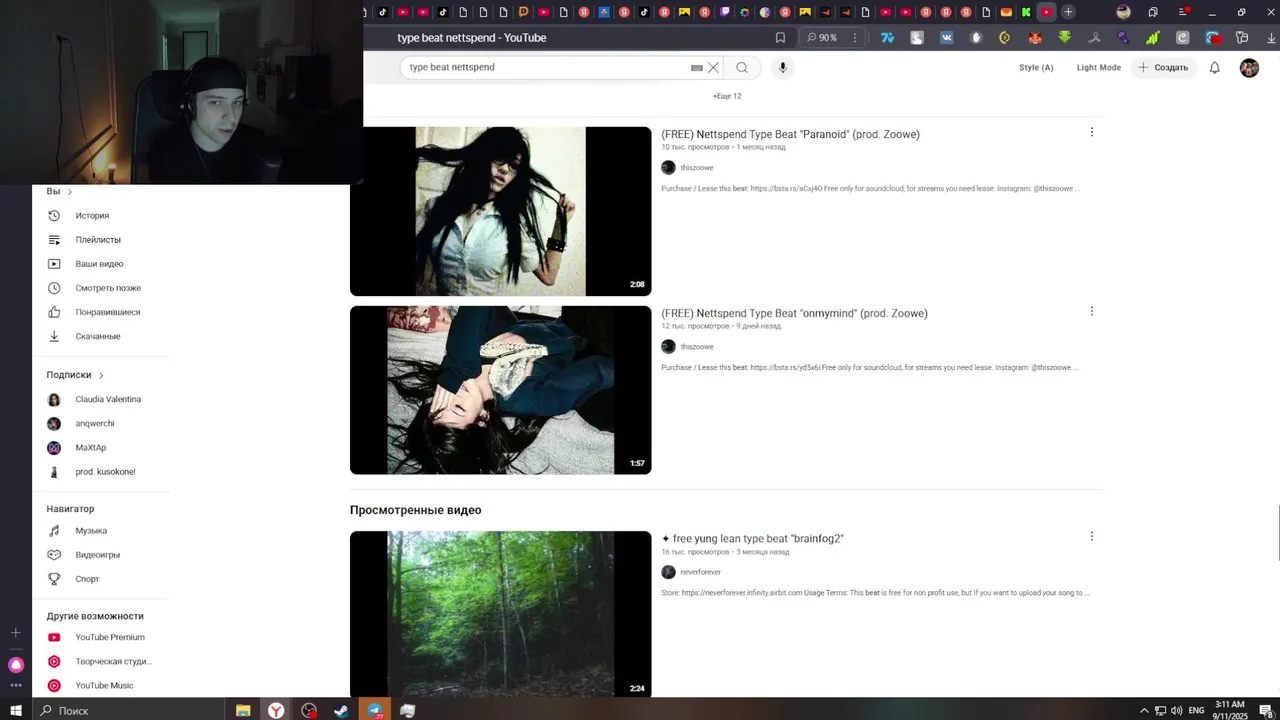1280x720 pixels.
Task: Click the voice search microphone icon
Action: click(x=783, y=67)
